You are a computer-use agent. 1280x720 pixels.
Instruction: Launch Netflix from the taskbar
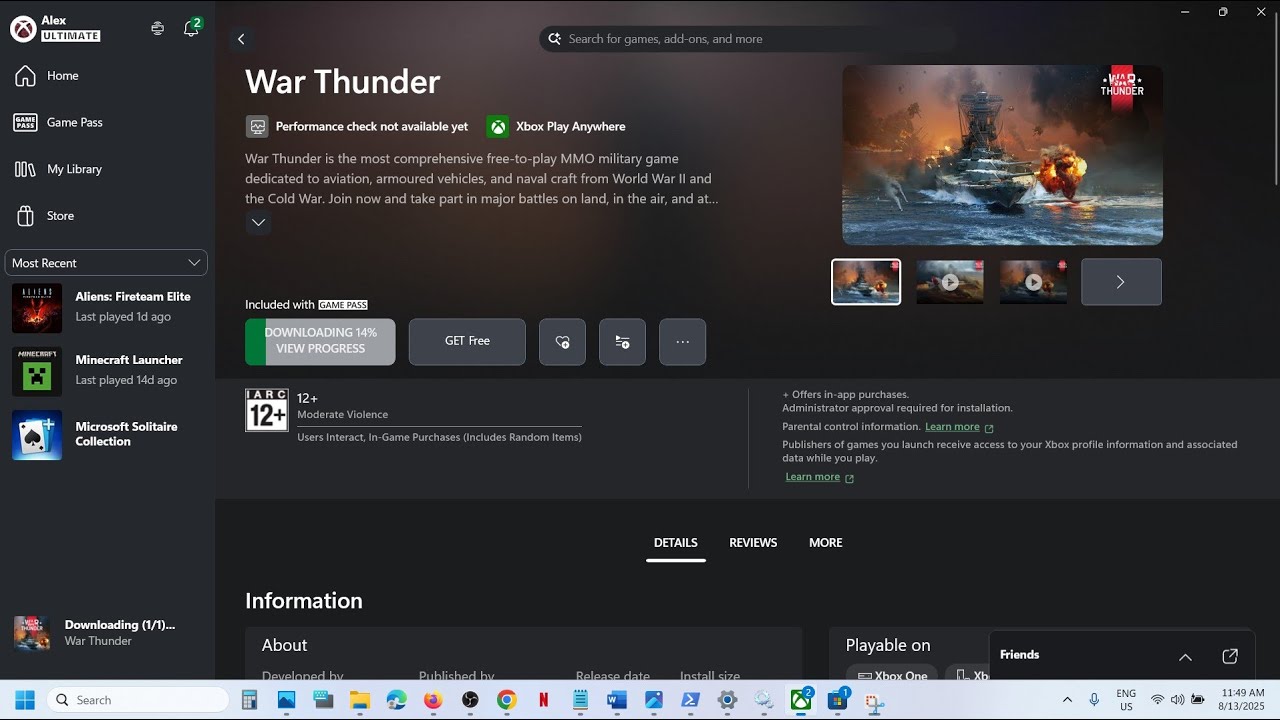point(543,700)
